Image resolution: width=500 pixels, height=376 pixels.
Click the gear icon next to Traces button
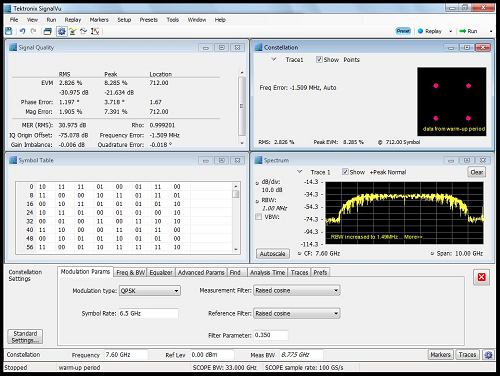click(488, 355)
